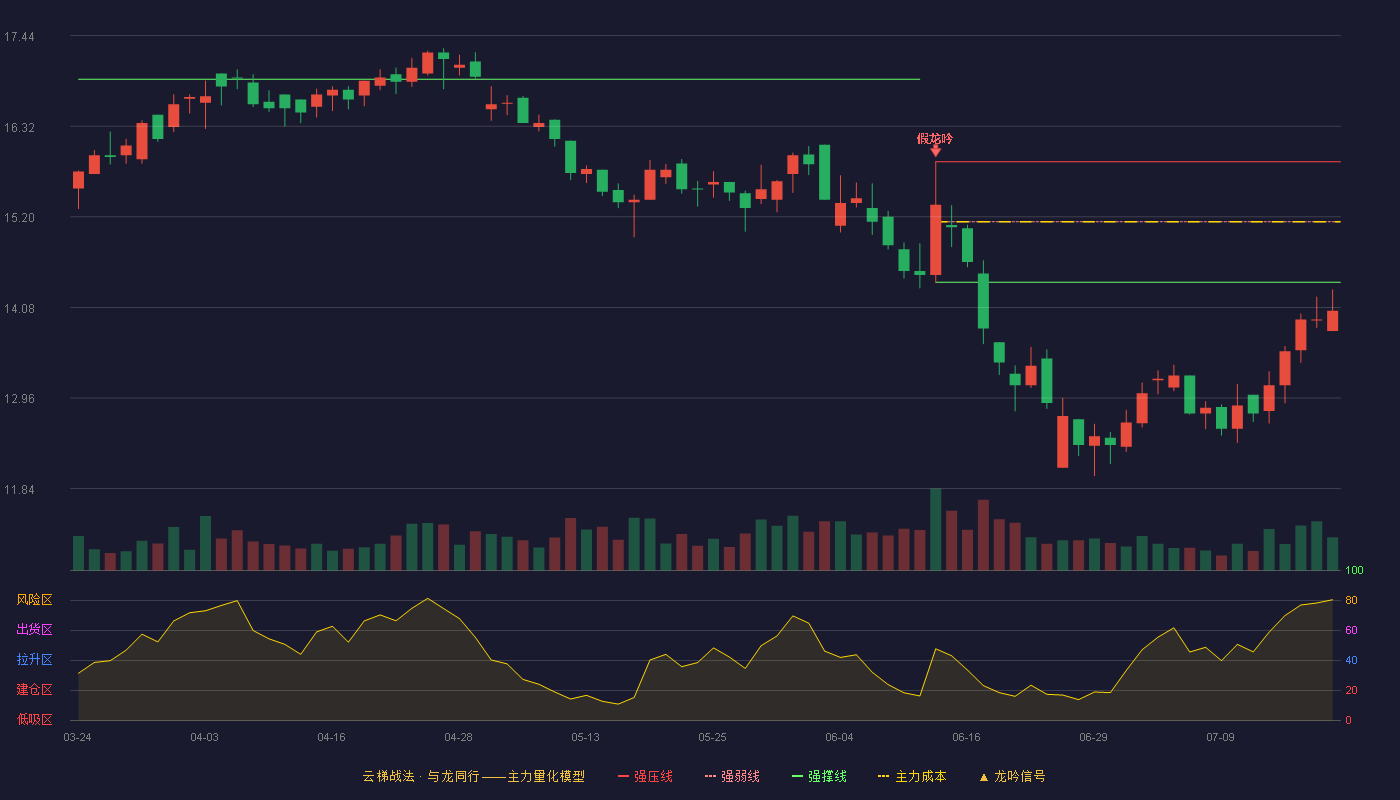The image size is (1400, 800).
Task: Toggle the 主力成本 legend label
Action: (x=920, y=777)
